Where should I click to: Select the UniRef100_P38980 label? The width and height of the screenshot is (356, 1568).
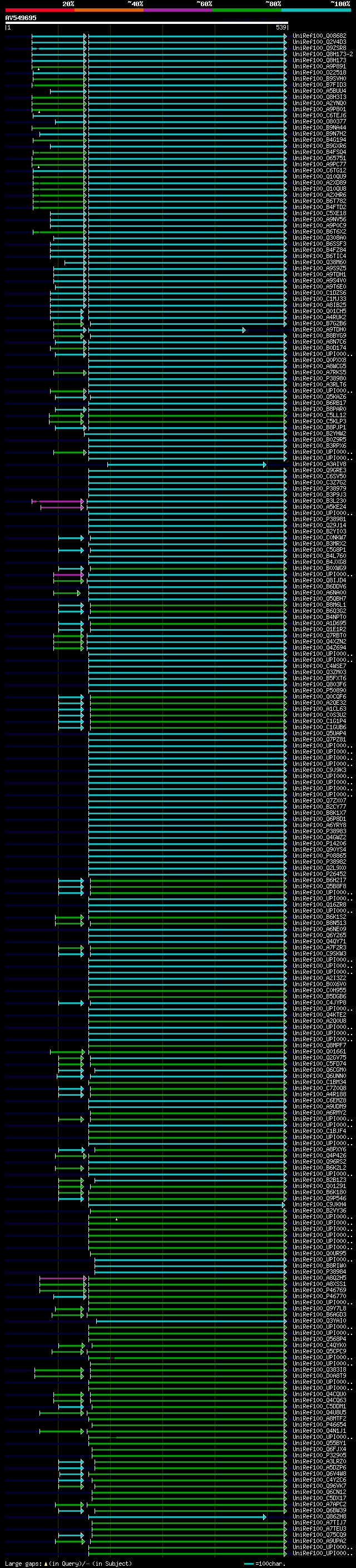click(319, 379)
